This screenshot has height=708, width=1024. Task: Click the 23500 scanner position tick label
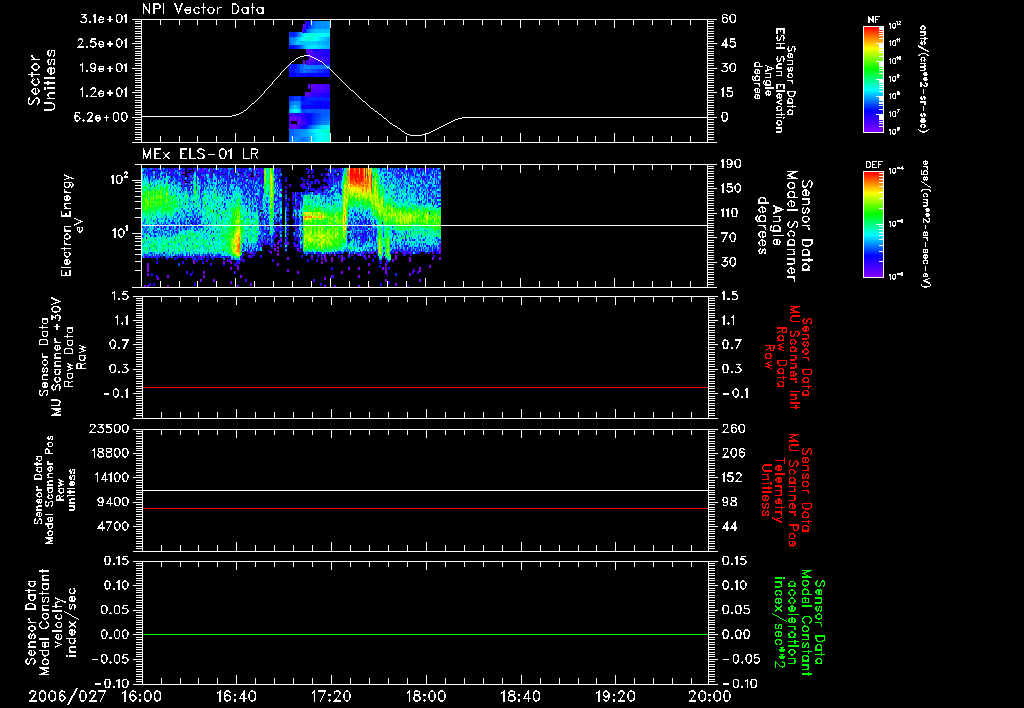coord(109,428)
